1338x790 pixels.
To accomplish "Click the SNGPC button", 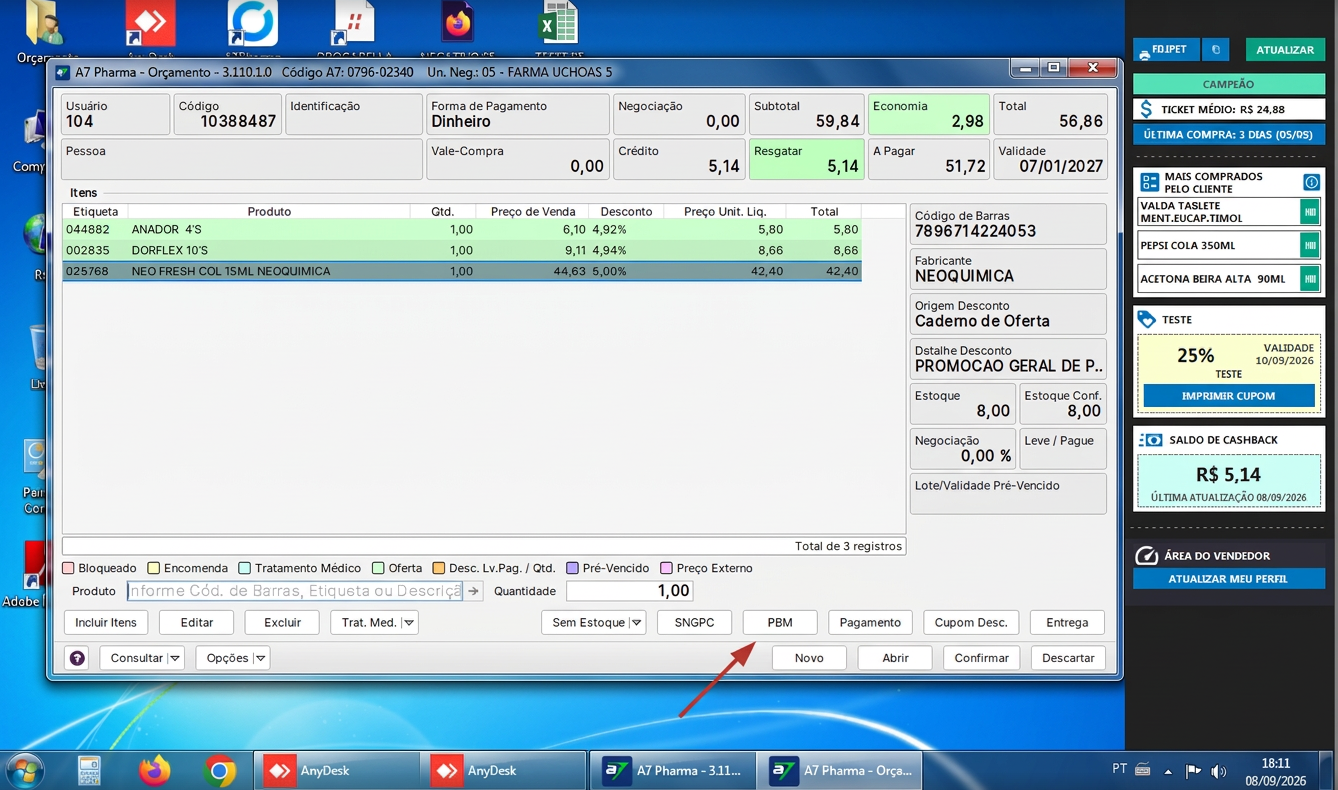I will (x=695, y=622).
